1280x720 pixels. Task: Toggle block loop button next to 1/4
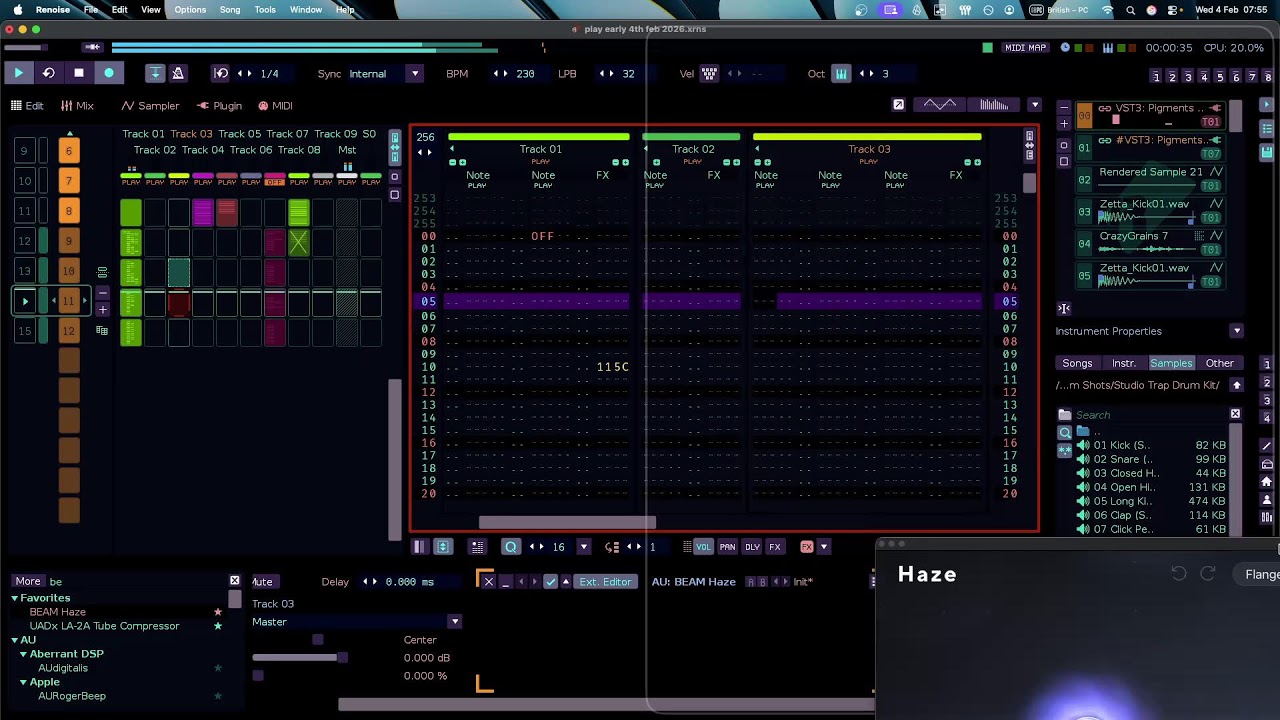221,73
